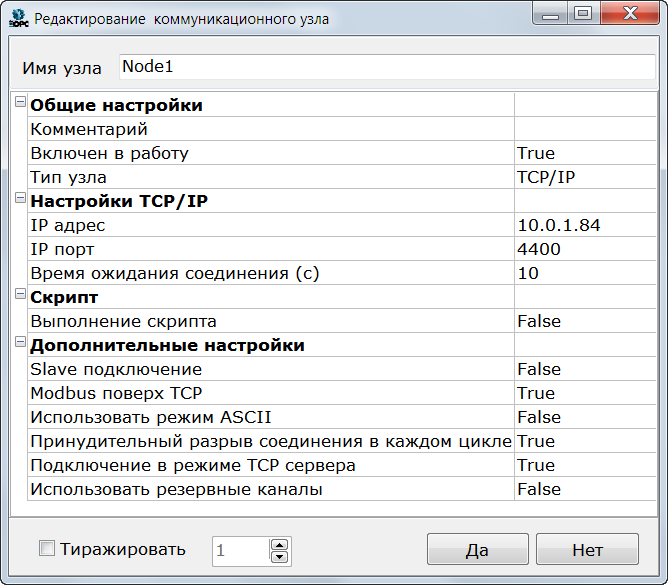Select the IP адрес property label
Image resolution: width=668 pixels, height=585 pixels.
click(x=67, y=225)
